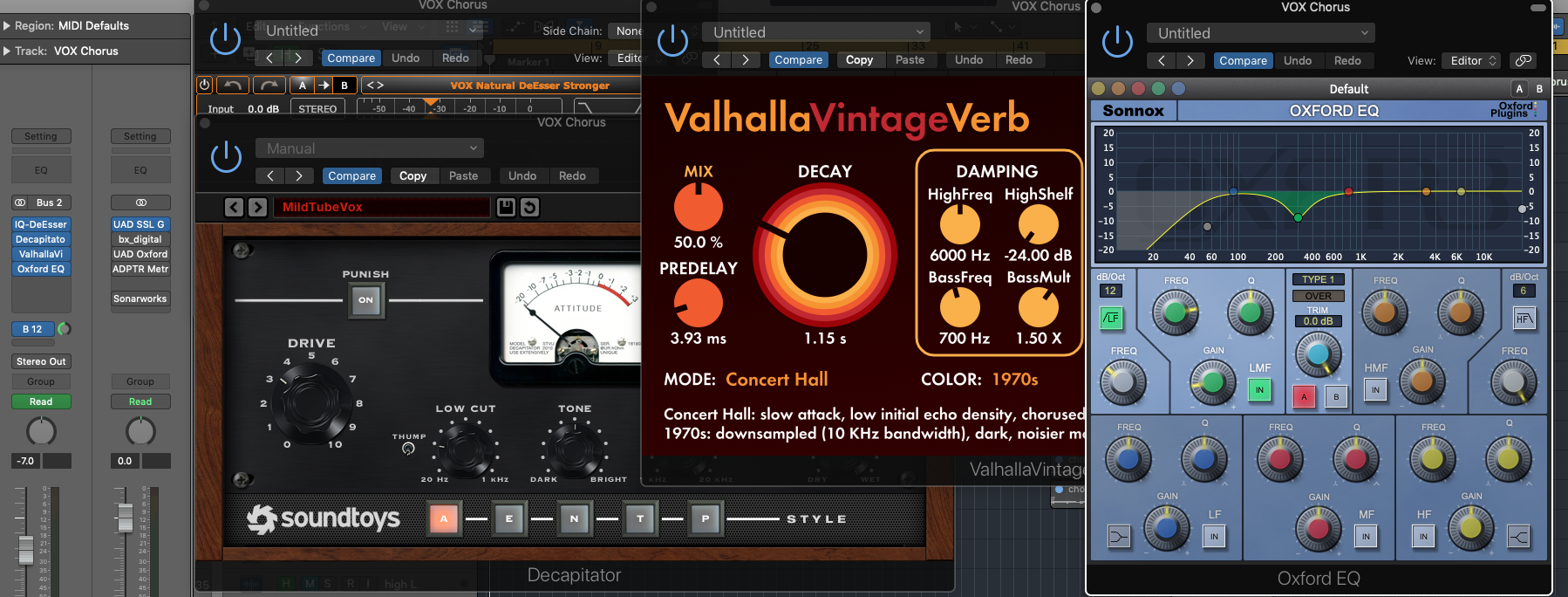Toggle the HMF band IN button
Image resolution: width=1568 pixels, height=597 pixels.
[x=1375, y=390]
